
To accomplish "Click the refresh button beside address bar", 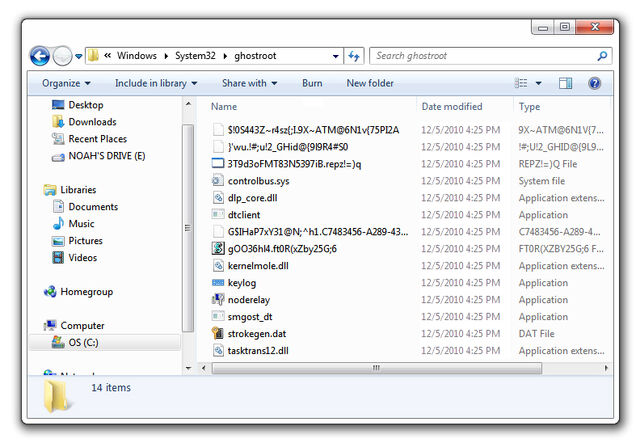I will [x=353, y=56].
